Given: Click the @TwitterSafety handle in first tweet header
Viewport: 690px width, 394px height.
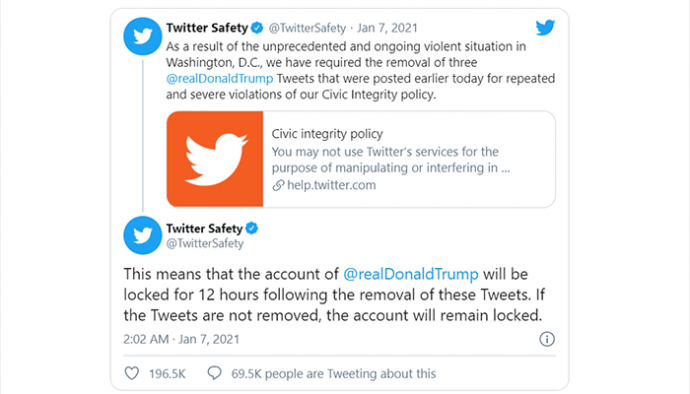Looking at the screenshot, I should (x=307, y=28).
